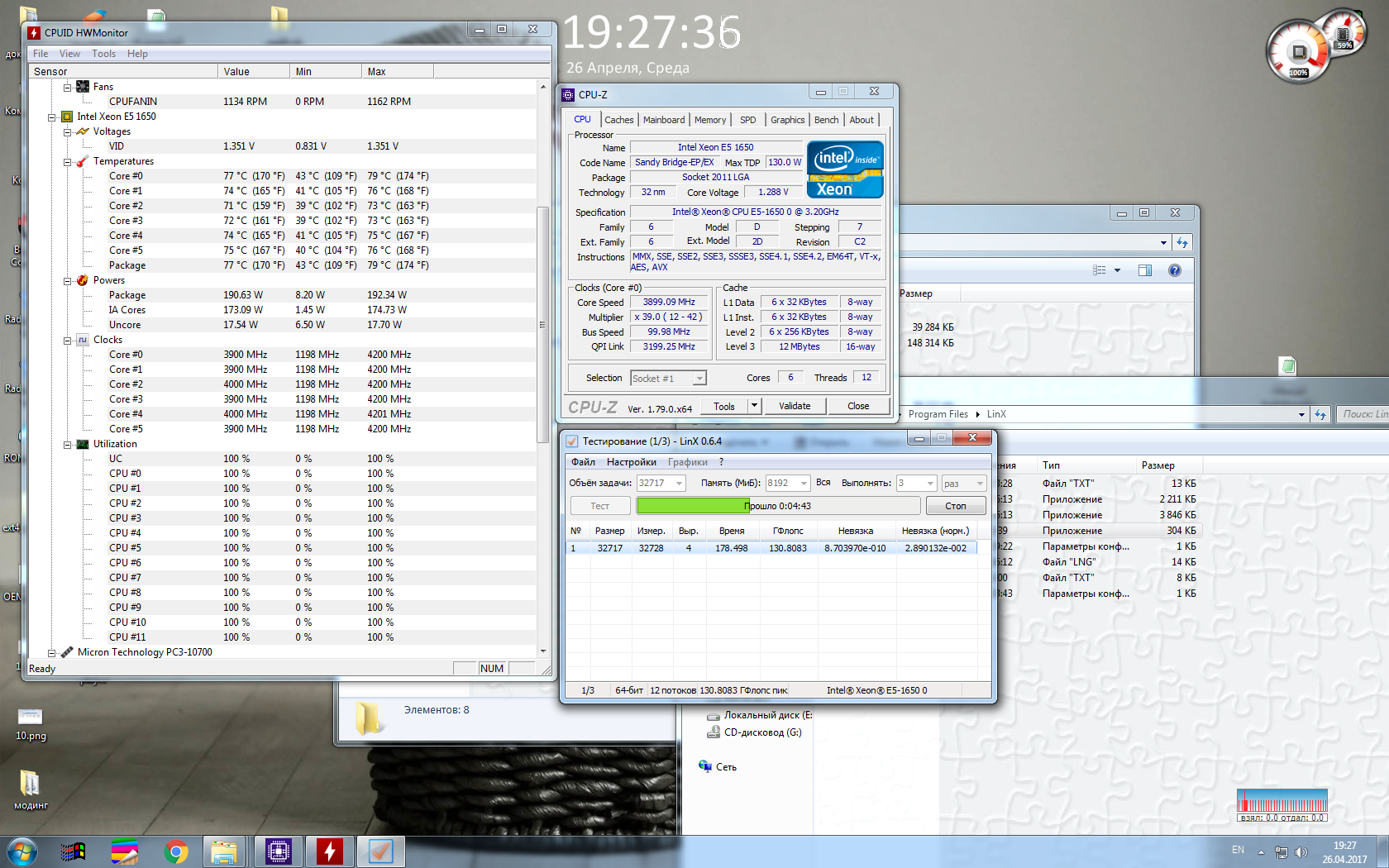Viewport: 1389px width, 868px height.
Task: Click the Voltages lightning icon in sensor tree
Action: pyautogui.click(x=83, y=131)
